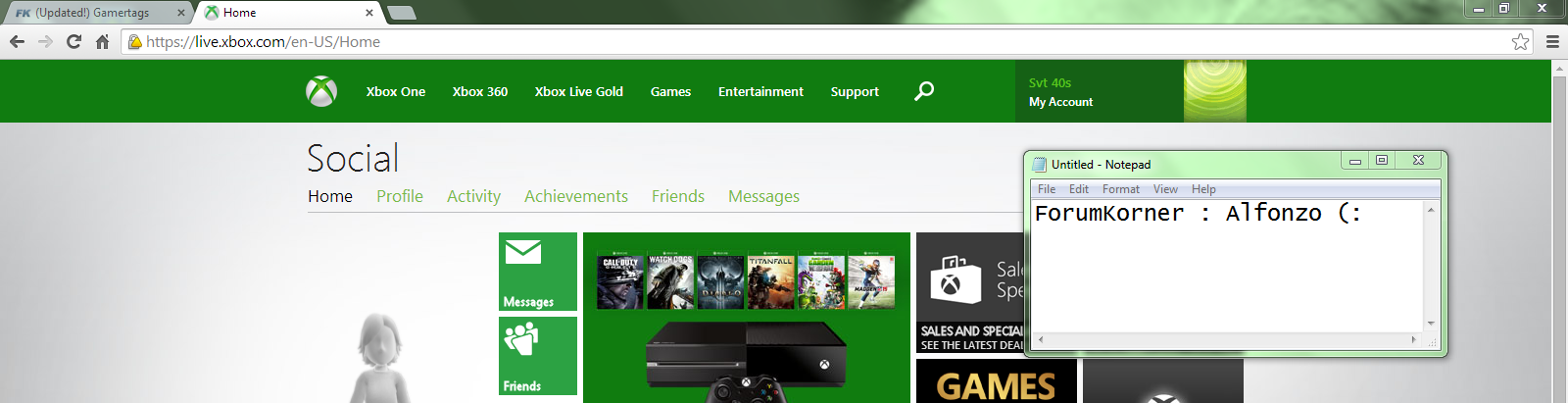Viewport: 1568px width, 403px height.
Task: Go to the Friends tab
Action: click(x=678, y=196)
